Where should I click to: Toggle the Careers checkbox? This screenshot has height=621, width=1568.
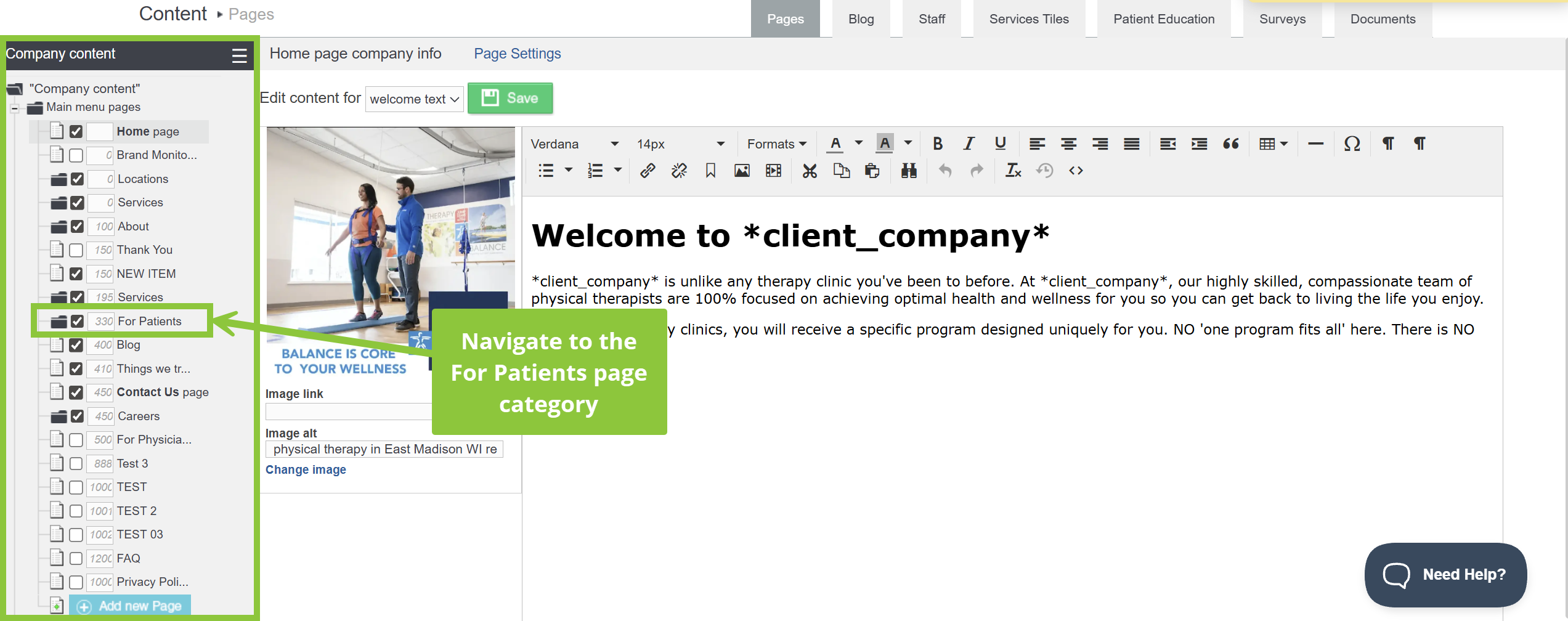click(77, 416)
